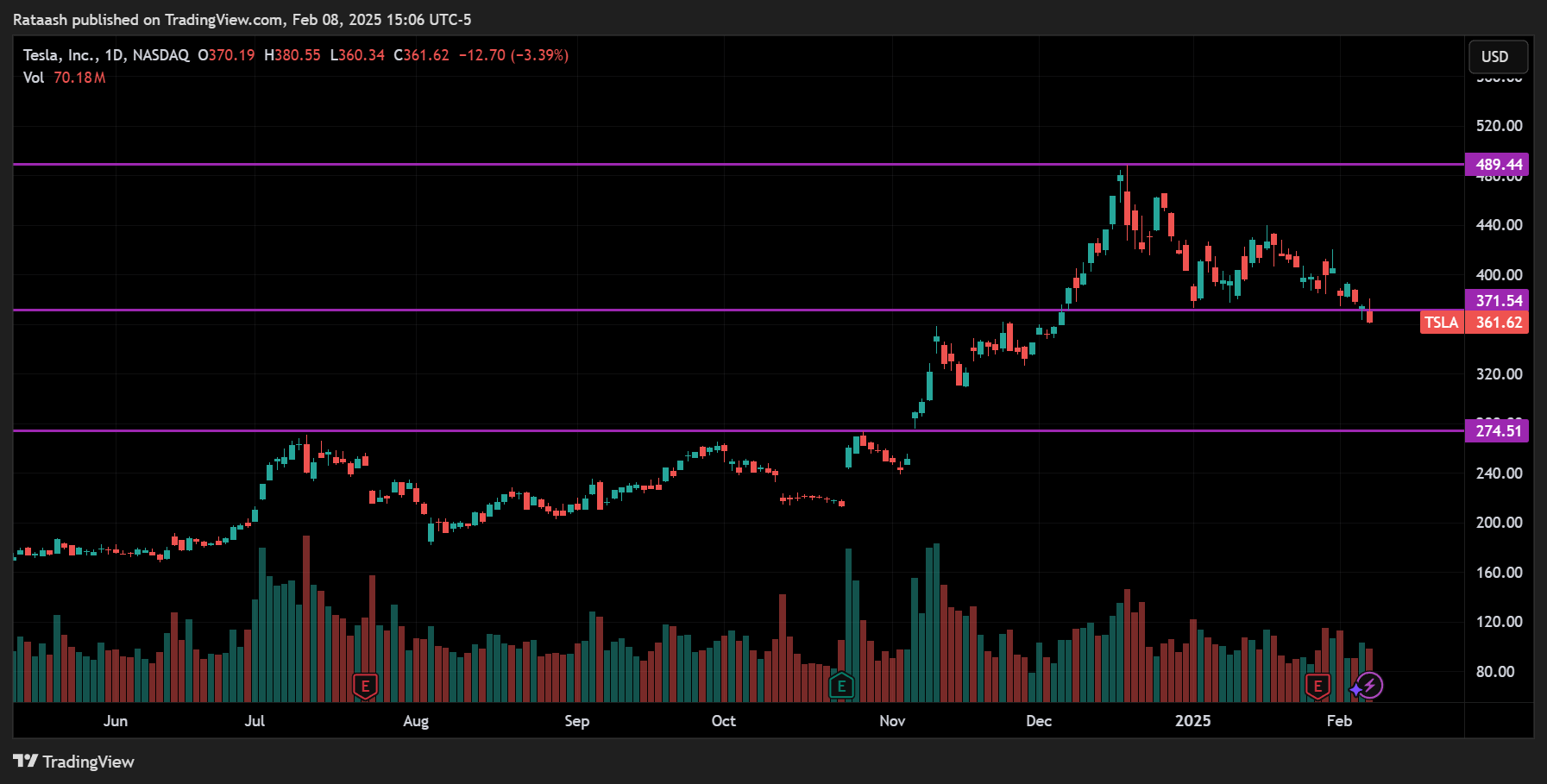Click the Tesla, Inc., 1D, NASDAQ title
The width and height of the screenshot is (1547, 784).
[x=106, y=55]
